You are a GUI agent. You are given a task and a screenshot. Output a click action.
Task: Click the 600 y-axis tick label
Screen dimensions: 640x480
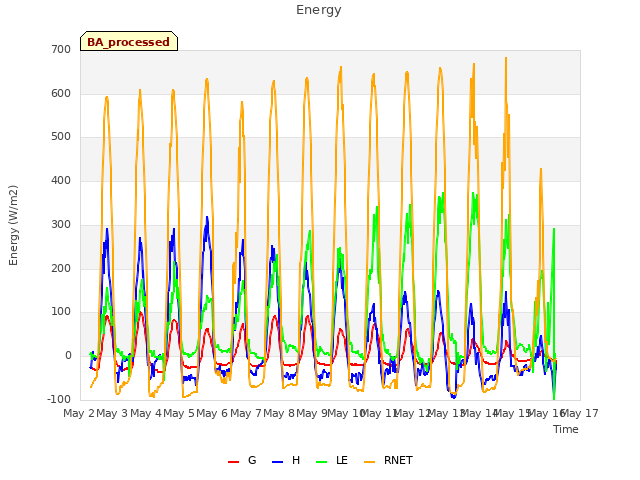pos(61,93)
